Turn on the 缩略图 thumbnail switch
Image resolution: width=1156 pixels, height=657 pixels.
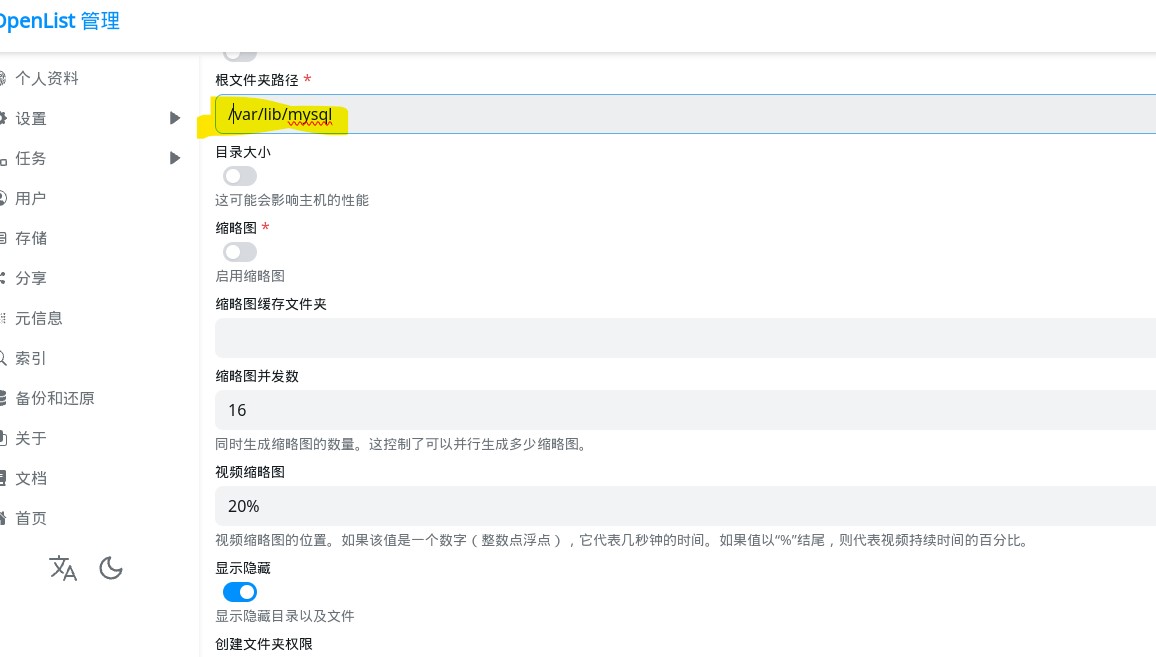click(x=240, y=252)
